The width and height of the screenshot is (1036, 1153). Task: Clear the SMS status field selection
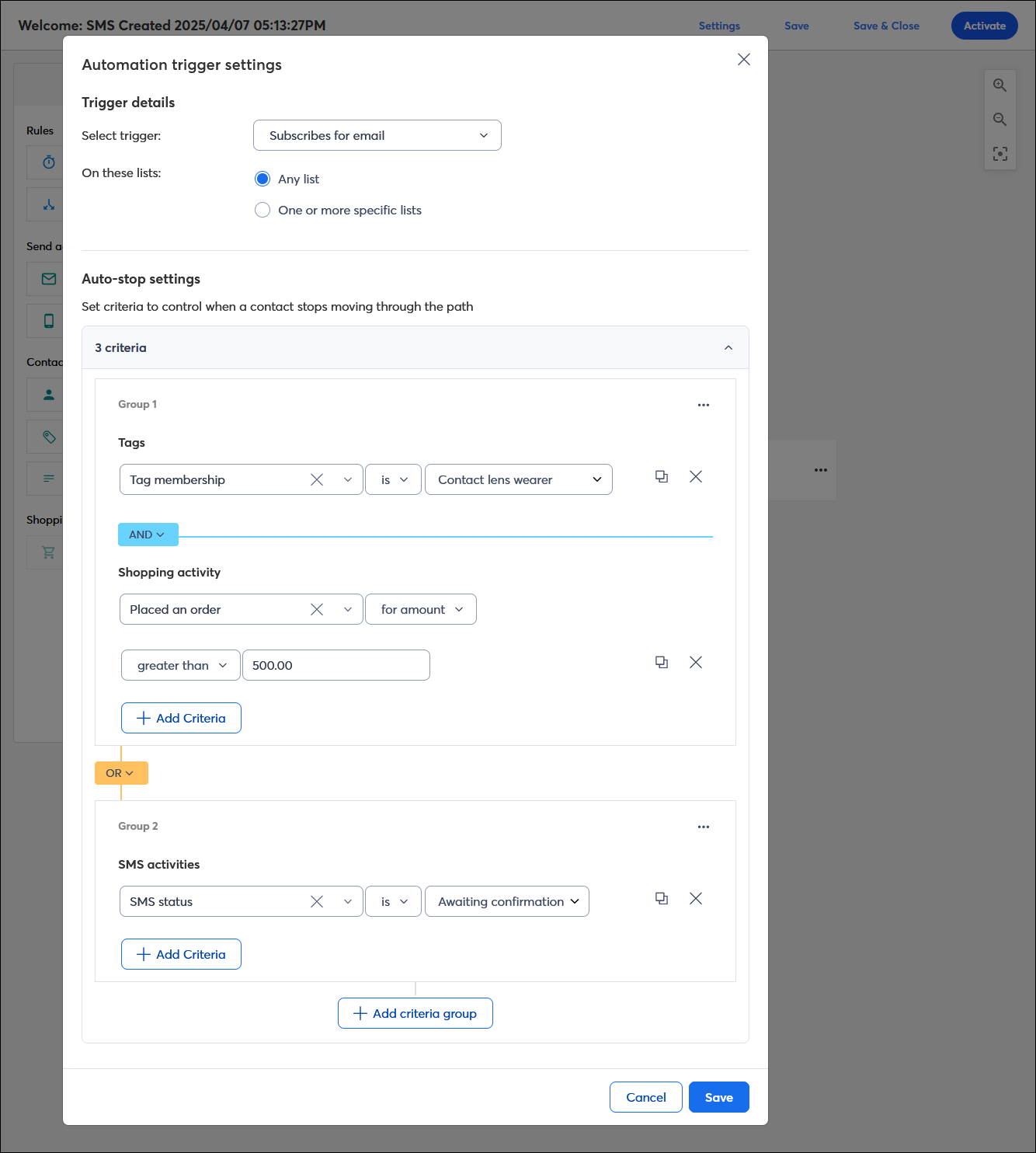tap(317, 901)
